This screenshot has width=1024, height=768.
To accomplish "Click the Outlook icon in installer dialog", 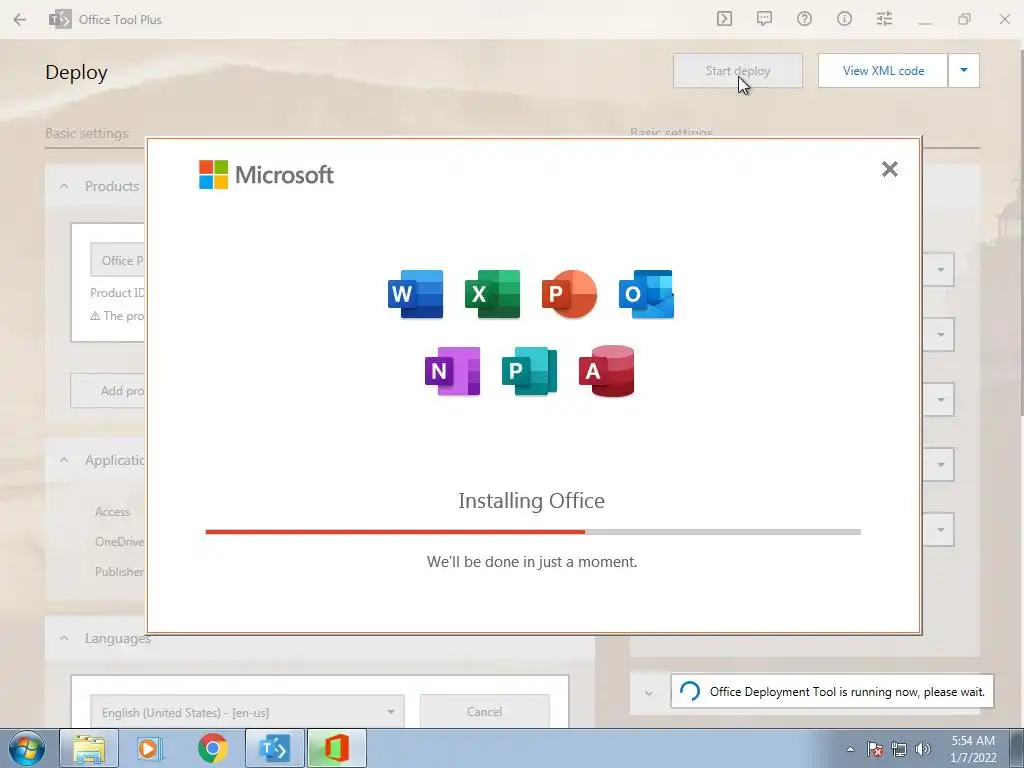I will [647, 294].
